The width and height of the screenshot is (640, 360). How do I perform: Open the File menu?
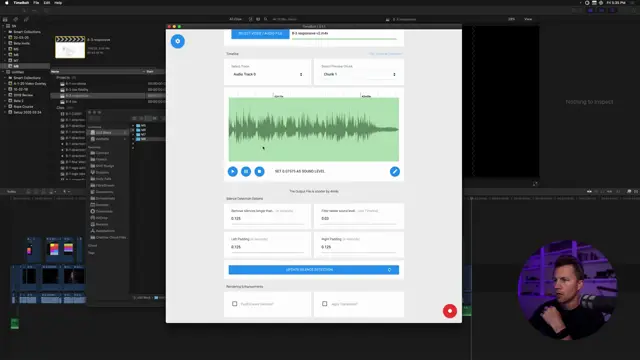tap(36, 3)
